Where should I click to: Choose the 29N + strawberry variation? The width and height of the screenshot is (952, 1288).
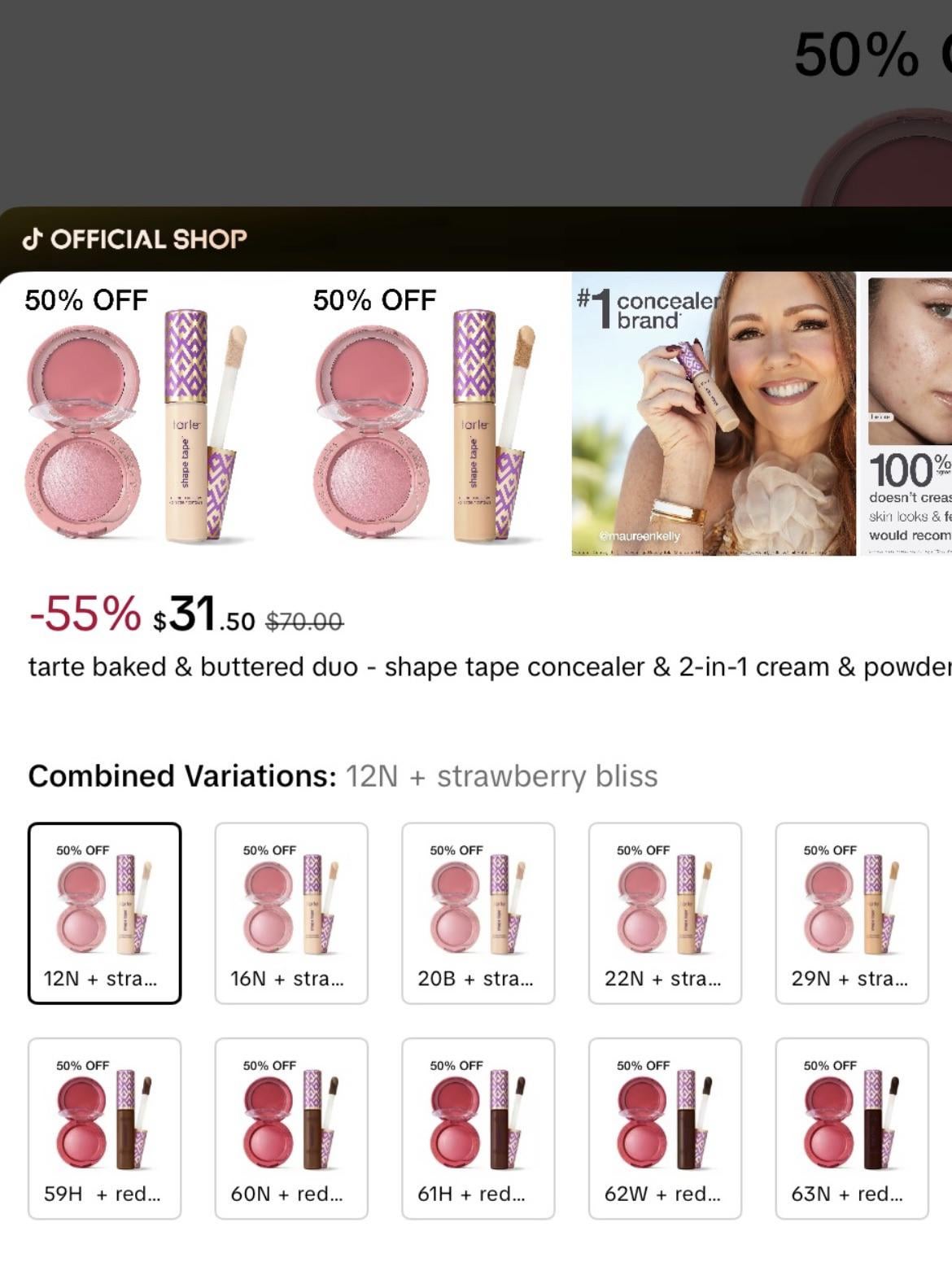tap(852, 913)
